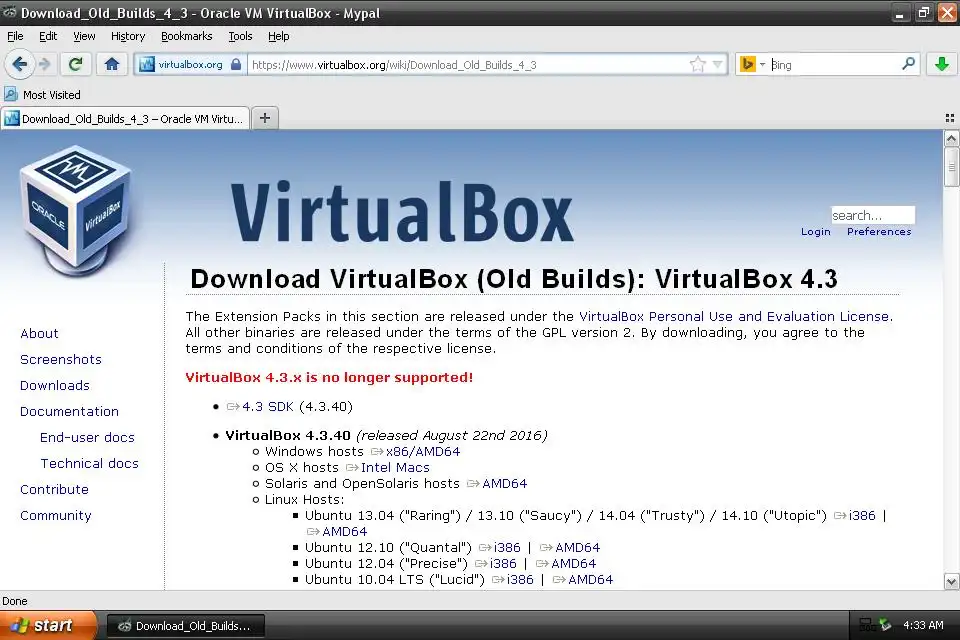Open the Contribute sidebar link
This screenshot has height=640, width=960.
pos(54,489)
